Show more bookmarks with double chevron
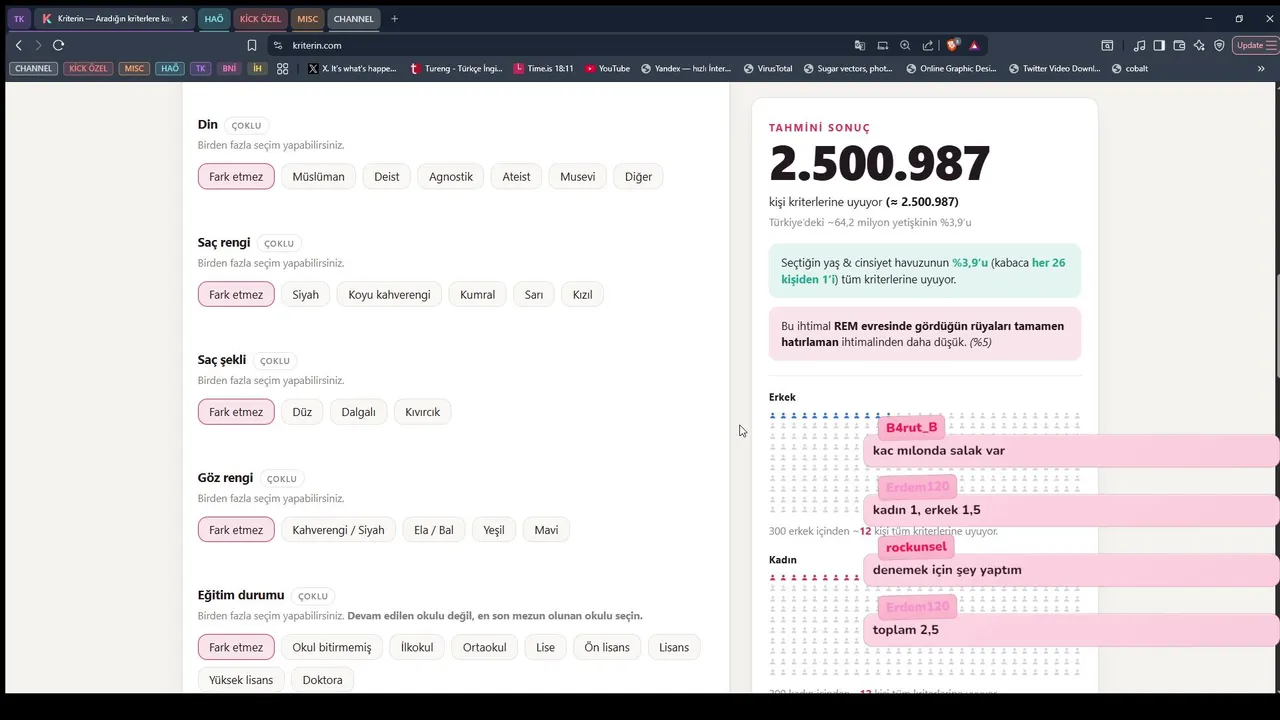1280x720 pixels. pos(1260,69)
